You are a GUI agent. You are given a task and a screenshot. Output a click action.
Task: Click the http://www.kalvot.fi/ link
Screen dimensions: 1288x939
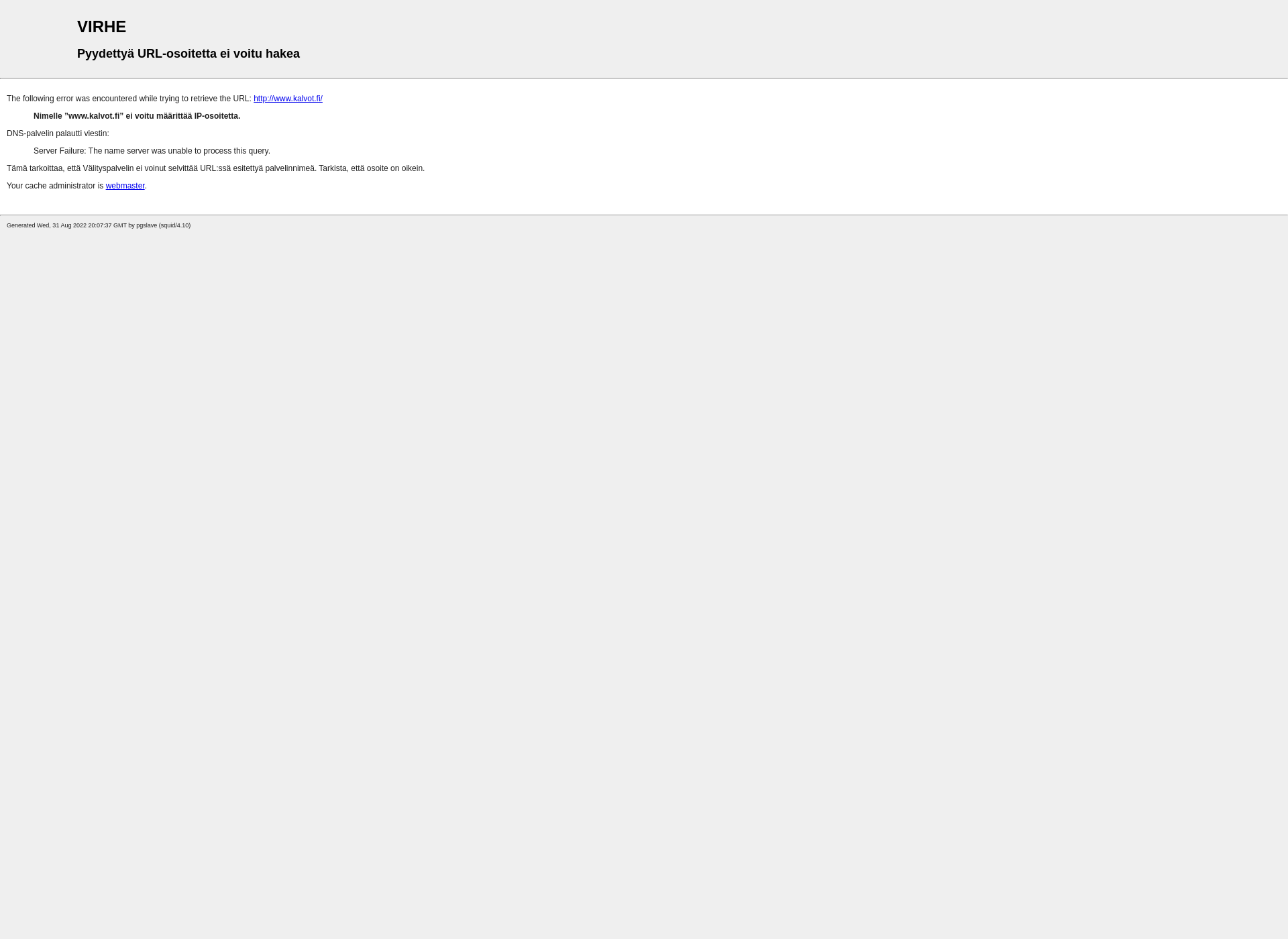[x=288, y=98]
